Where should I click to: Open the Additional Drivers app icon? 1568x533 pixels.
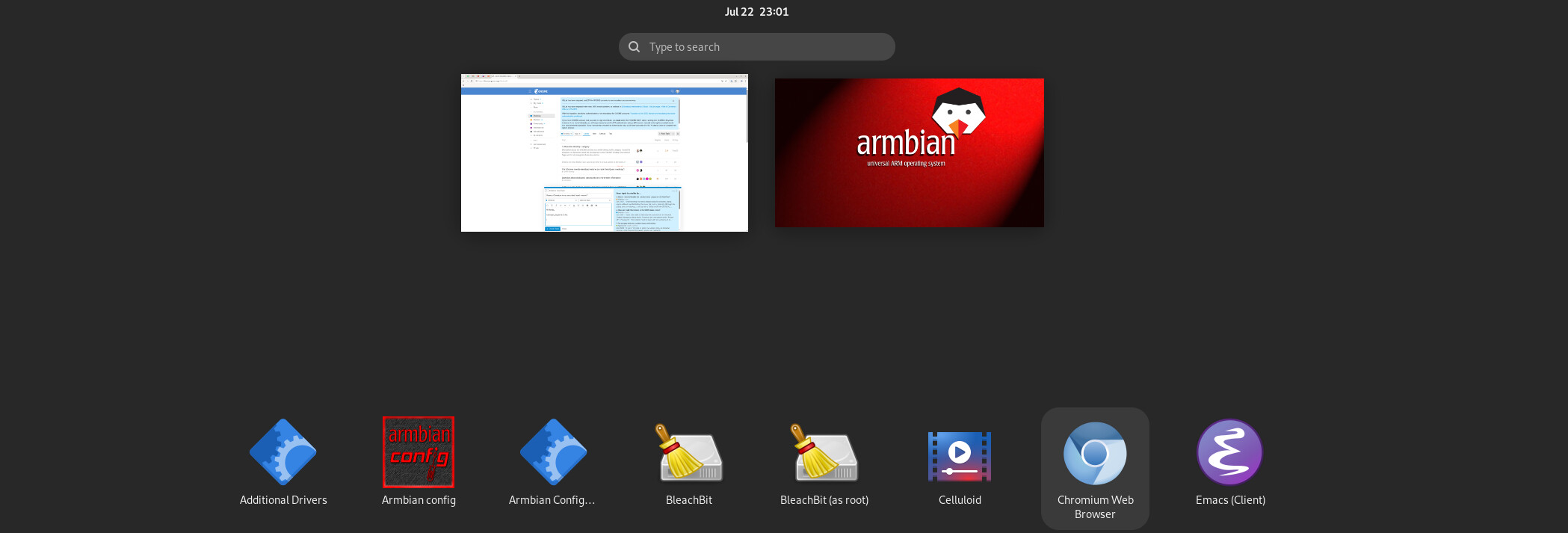[283, 452]
